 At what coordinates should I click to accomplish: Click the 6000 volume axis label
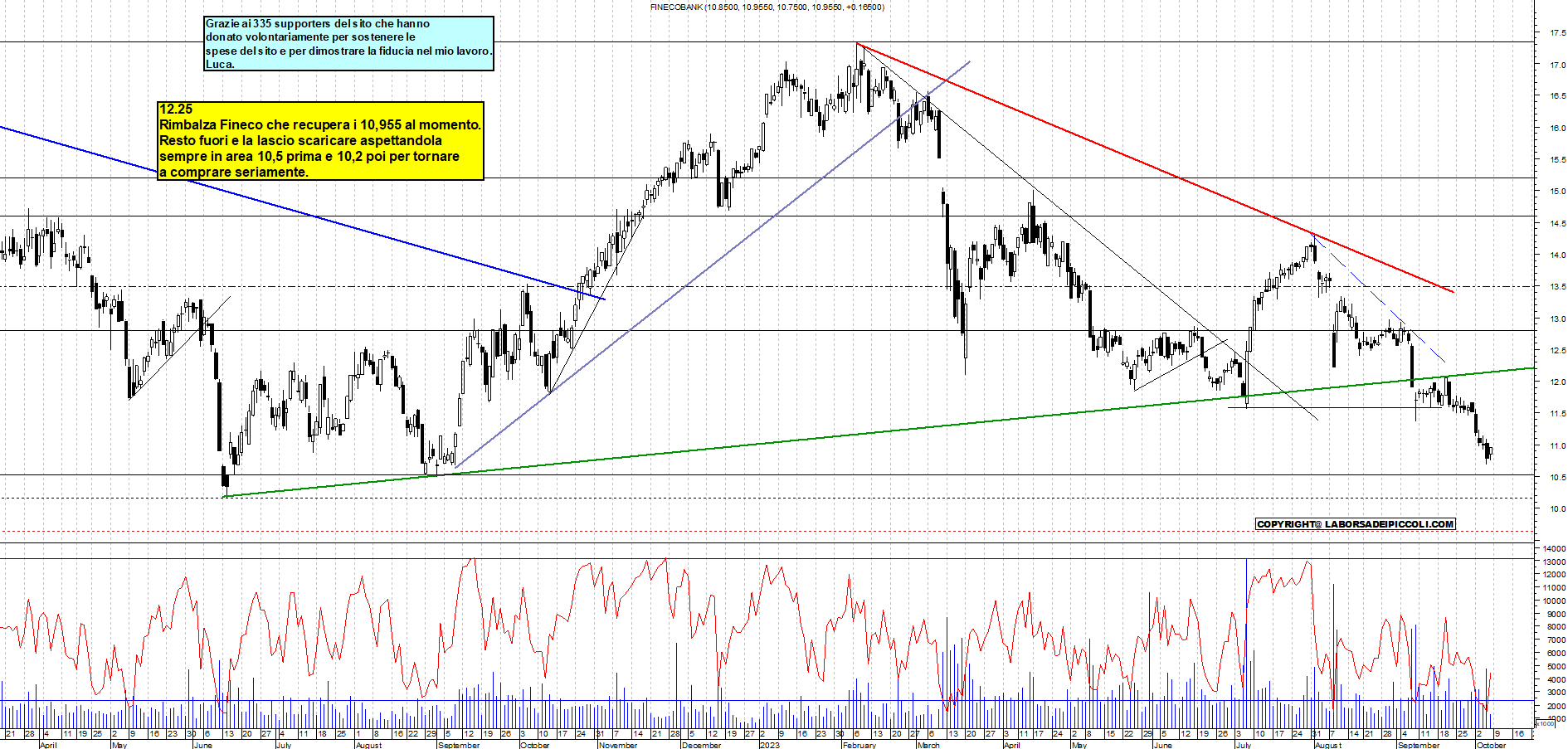click(x=1556, y=654)
